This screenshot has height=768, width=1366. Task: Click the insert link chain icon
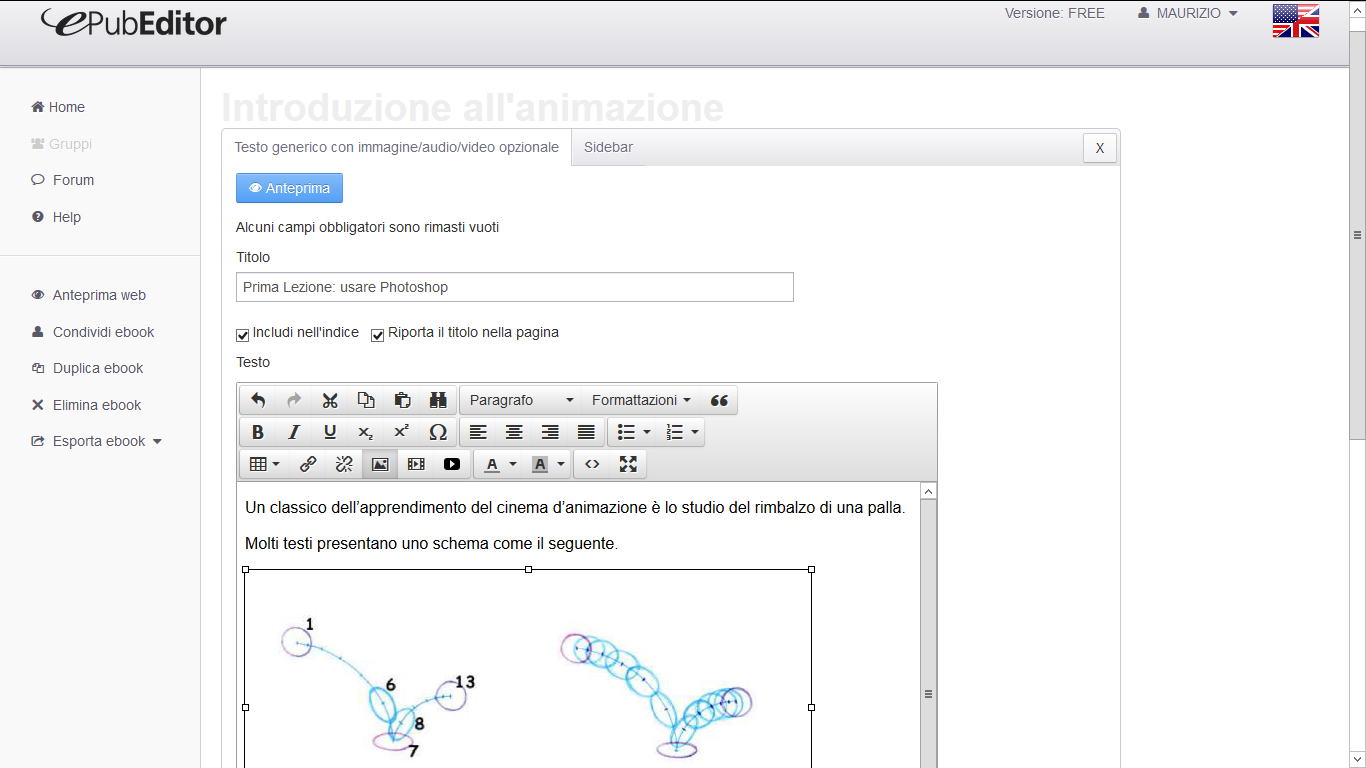coord(308,464)
